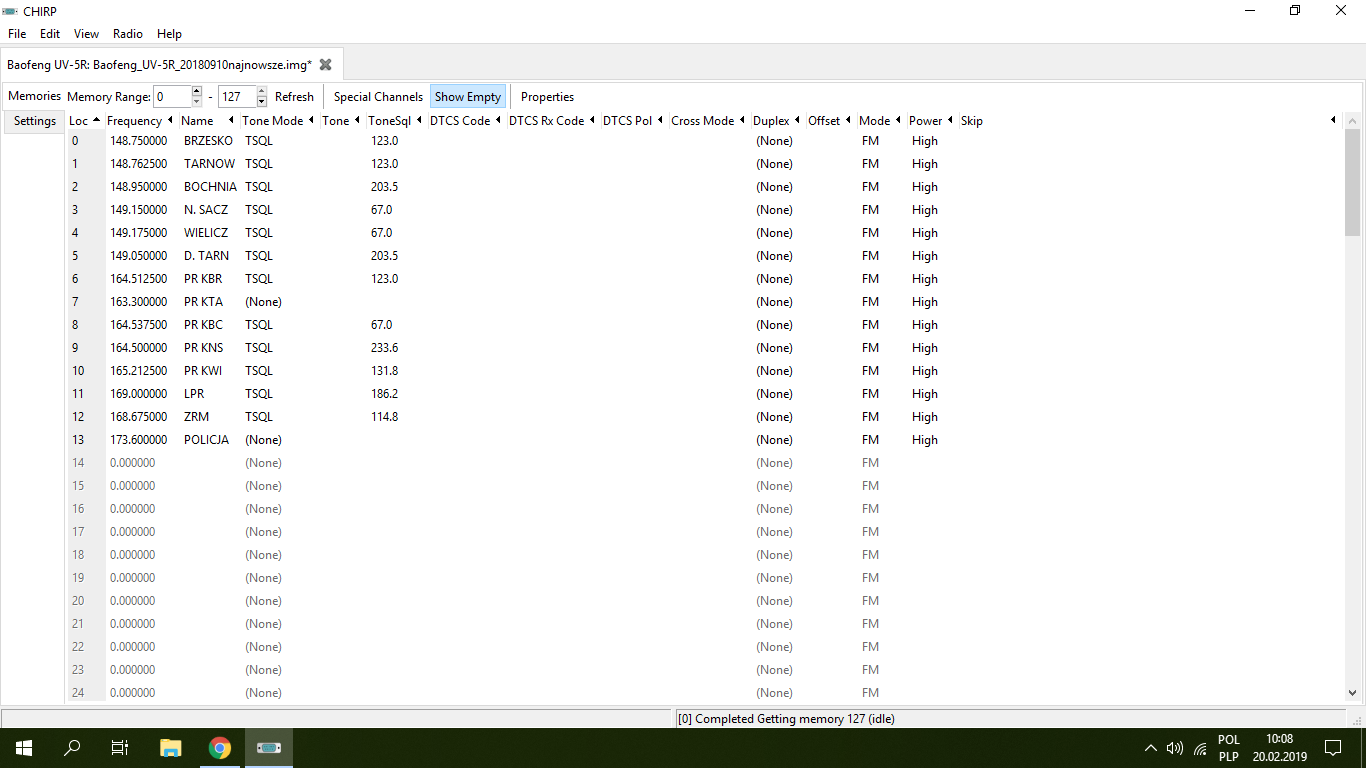Select the CHIRP taskbar button

click(x=269, y=748)
